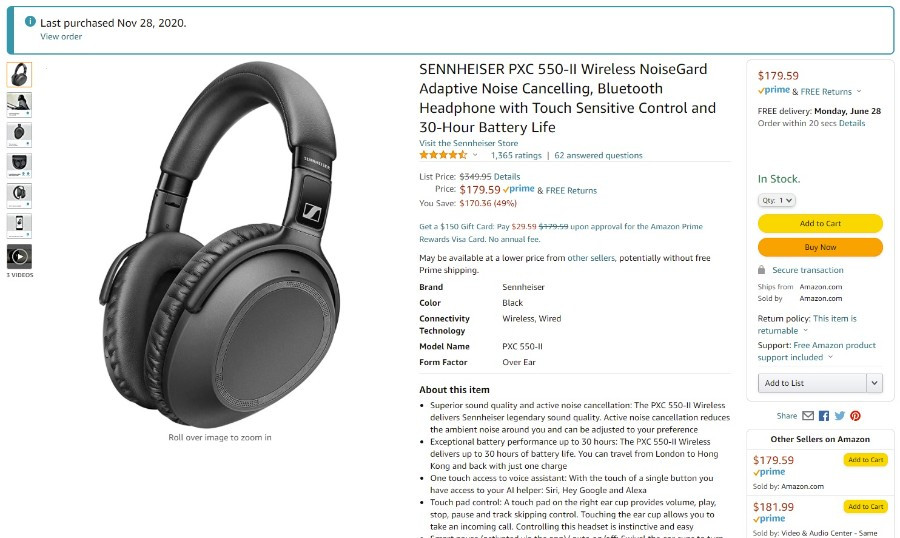Share via the email envelope icon
900x538 pixels.
point(808,416)
